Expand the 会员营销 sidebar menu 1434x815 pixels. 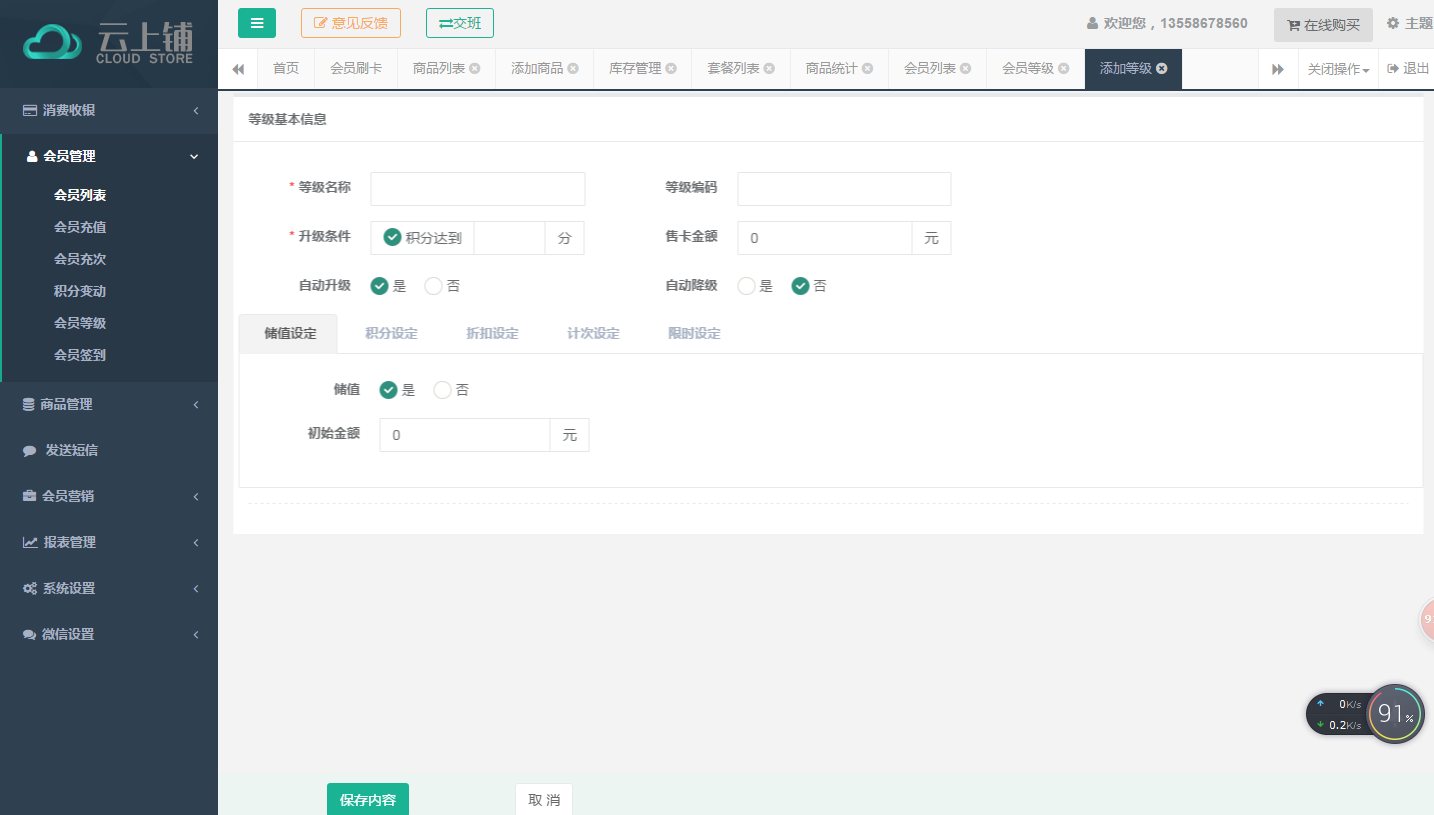pos(109,496)
